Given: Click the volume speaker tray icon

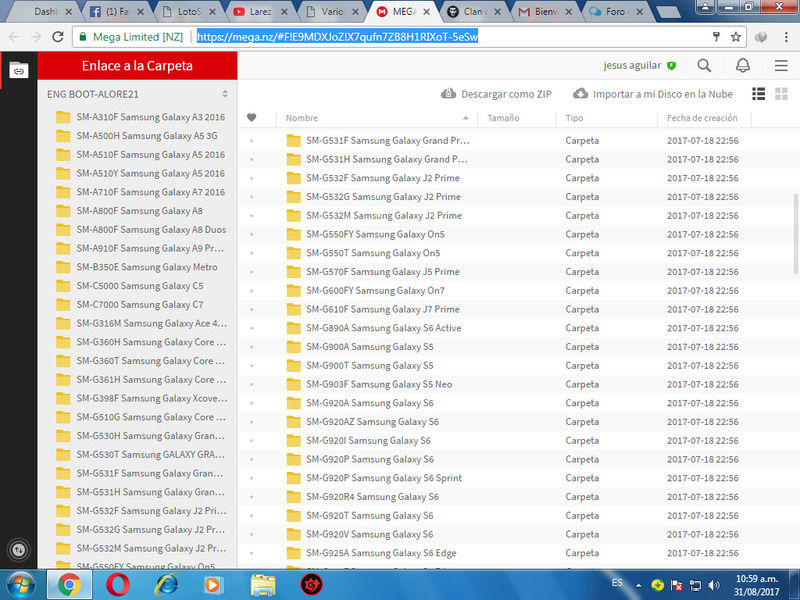Looking at the screenshot, I should (x=714, y=585).
